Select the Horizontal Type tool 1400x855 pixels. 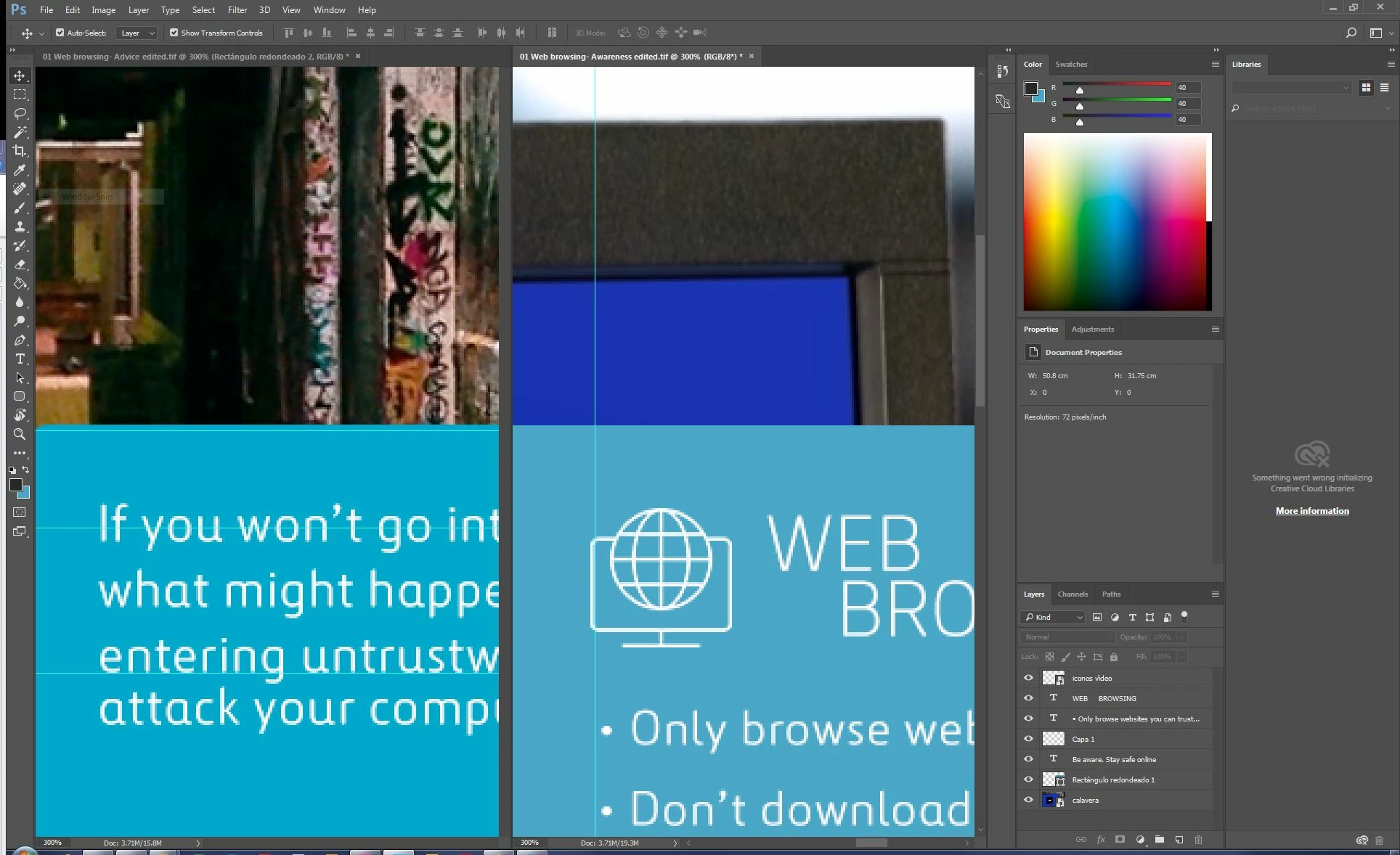point(20,359)
